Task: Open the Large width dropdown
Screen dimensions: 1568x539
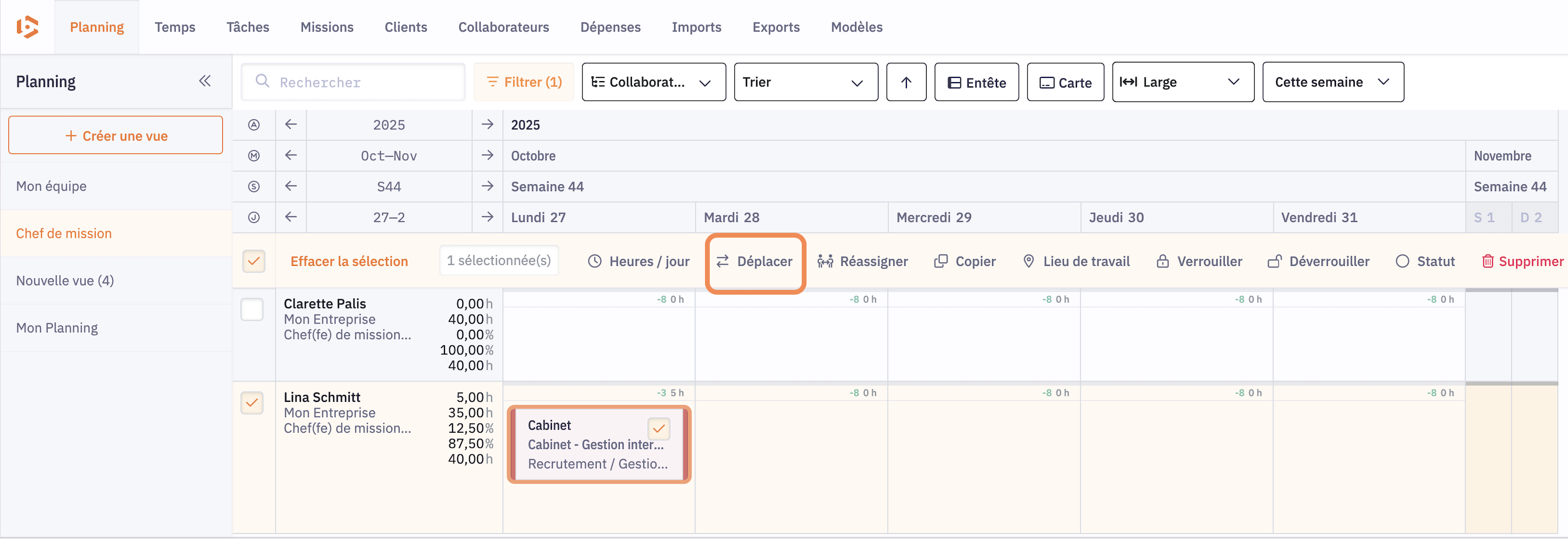Action: coord(1182,82)
